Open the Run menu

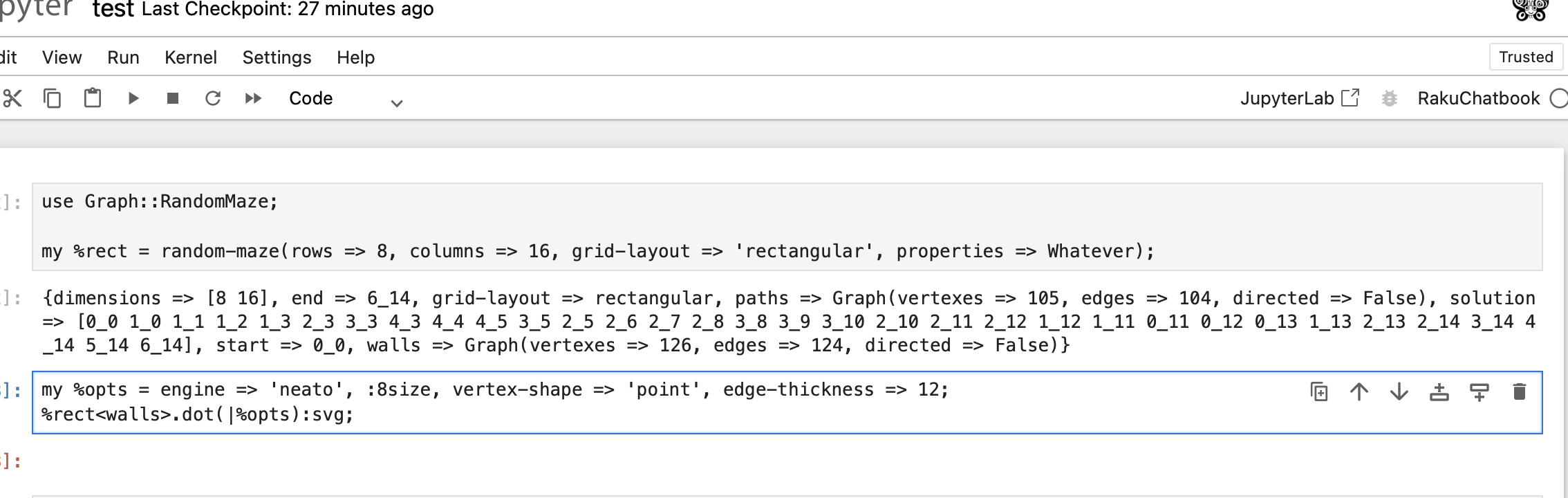[123, 57]
